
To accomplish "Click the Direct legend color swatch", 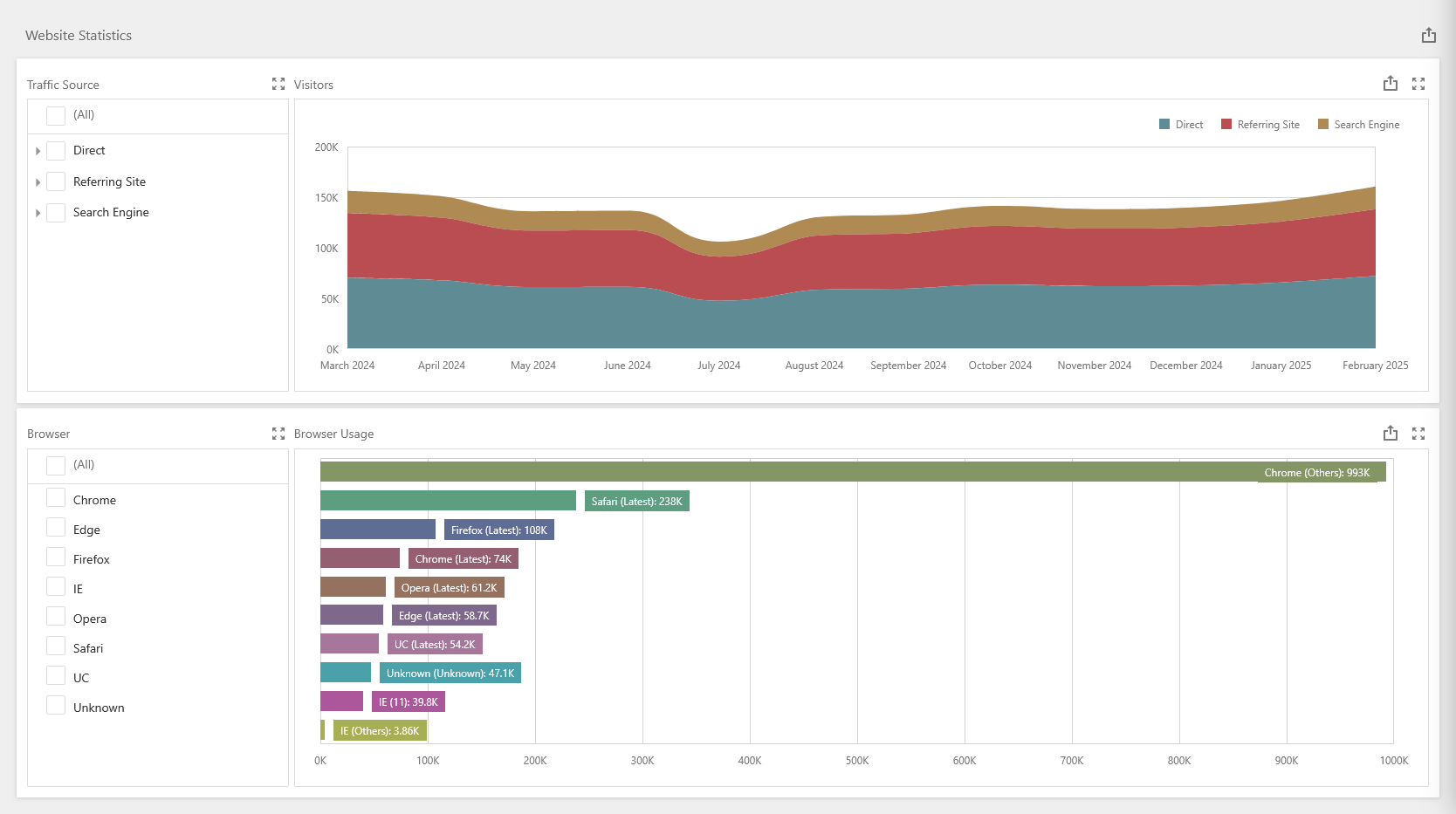I will (x=1164, y=125).
